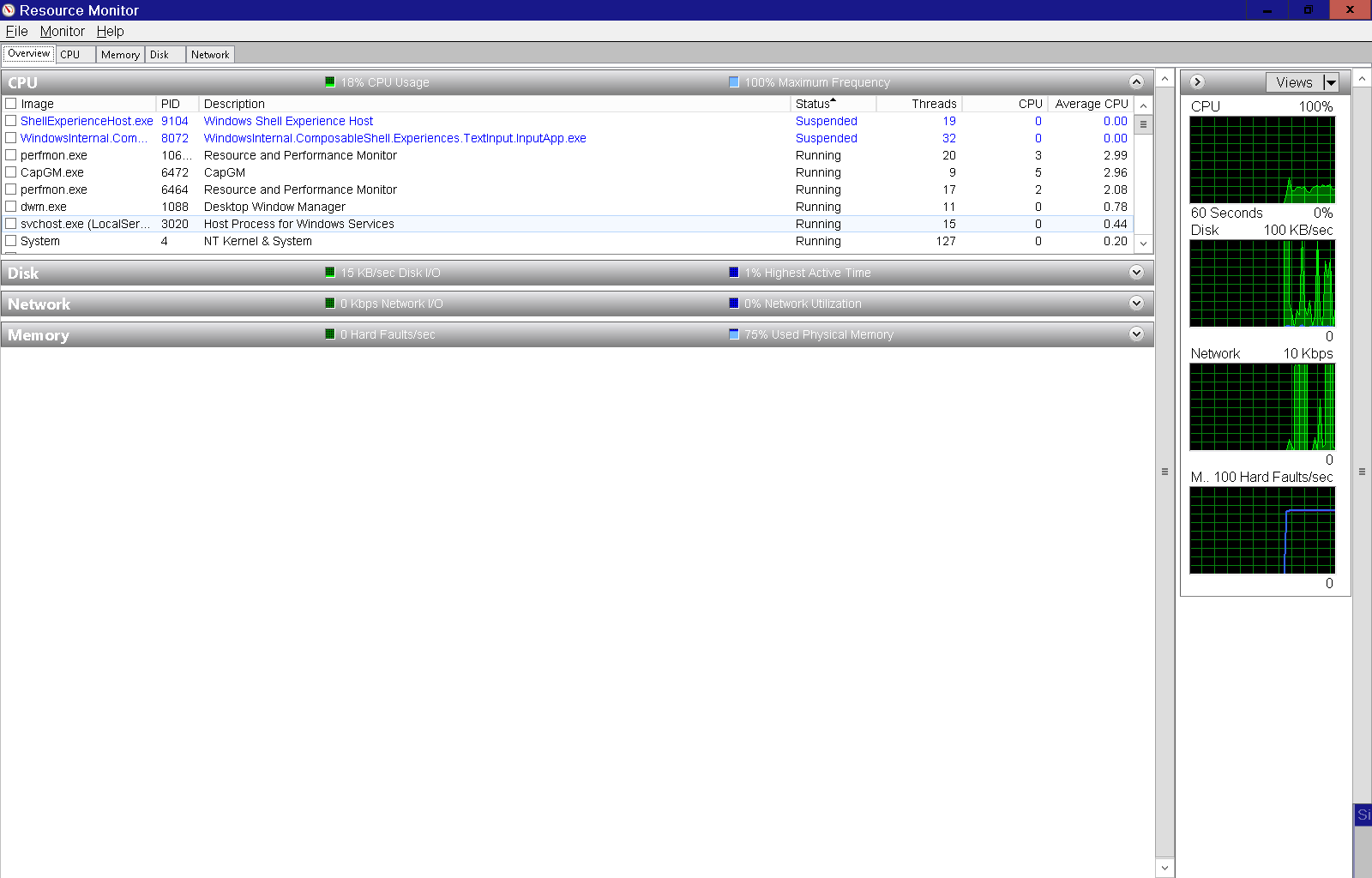Click the Disk activity graph
This screenshot has width=1372, height=878.
point(1262,283)
